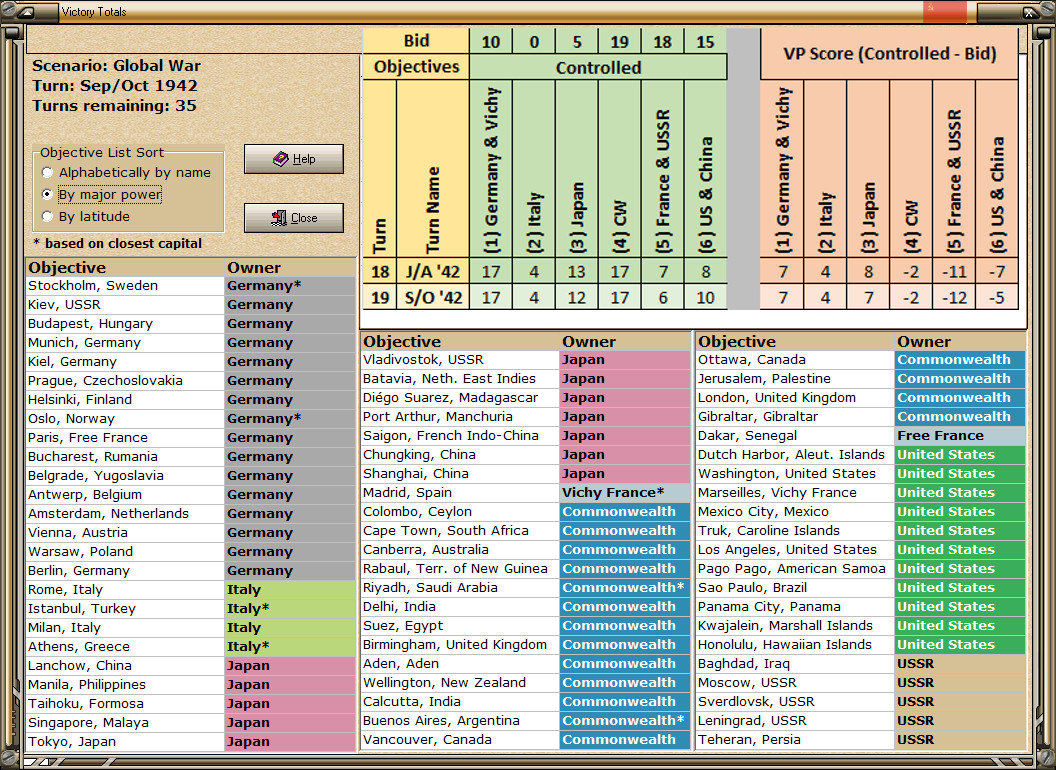Viewport: 1056px width, 770px height.
Task: Click Free France owner cell
Action: pos(960,435)
